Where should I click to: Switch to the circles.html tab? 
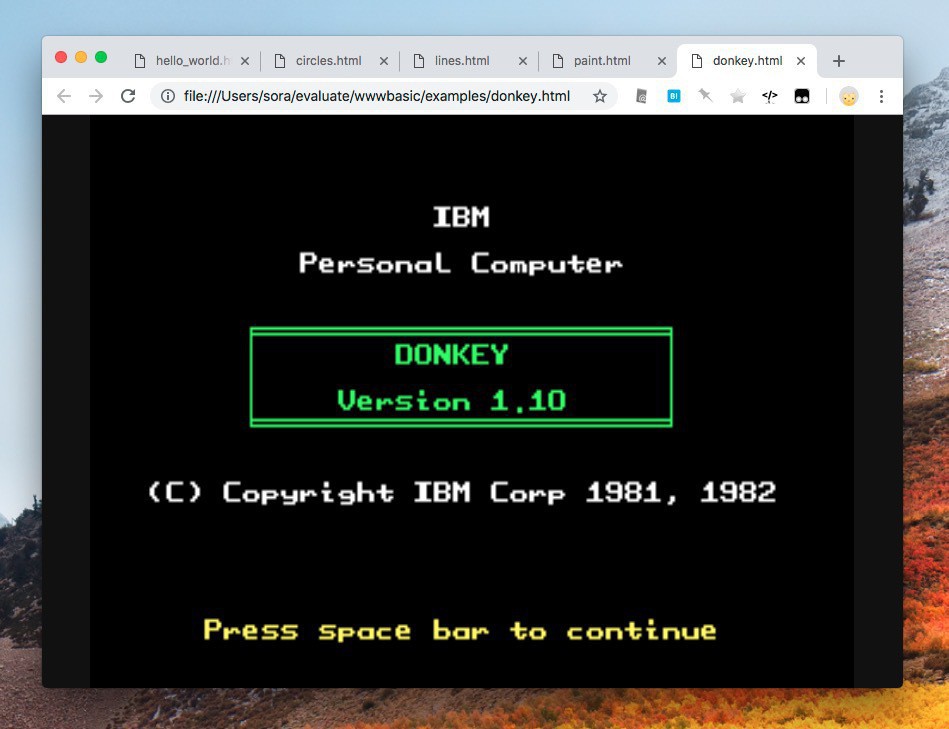[332, 61]
